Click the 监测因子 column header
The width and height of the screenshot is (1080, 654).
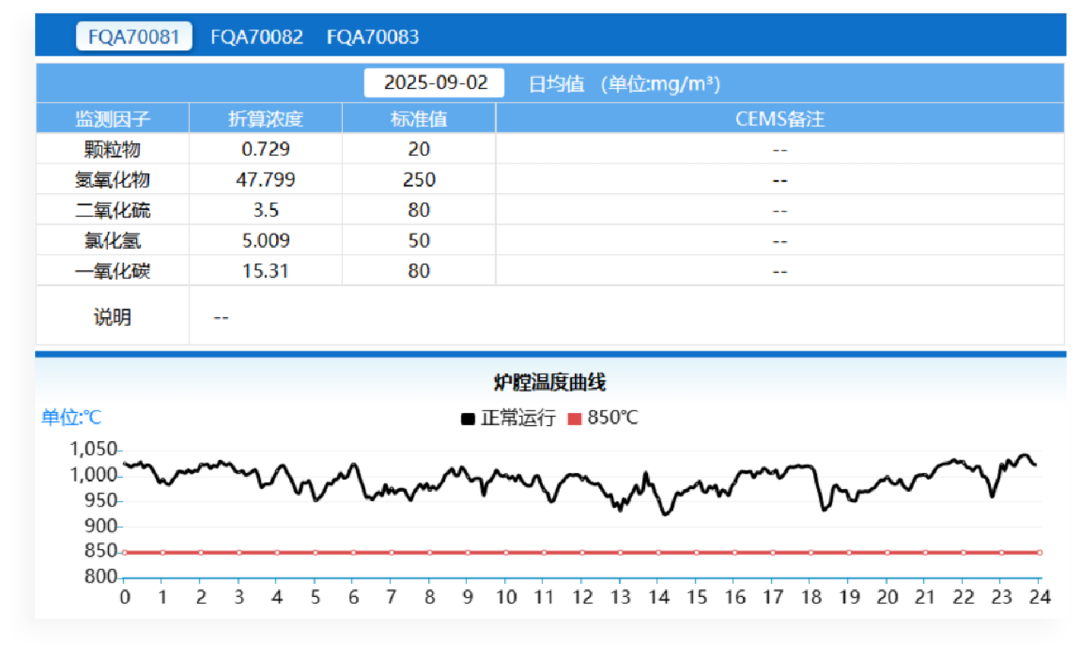click(112, 119)
